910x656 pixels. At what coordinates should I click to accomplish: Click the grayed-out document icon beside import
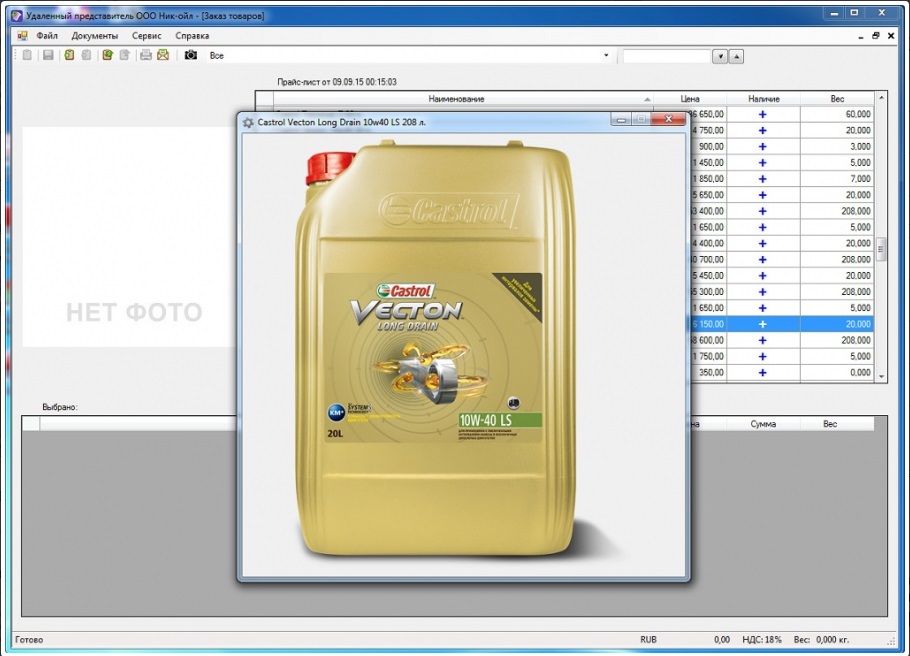tap(86, 55)
